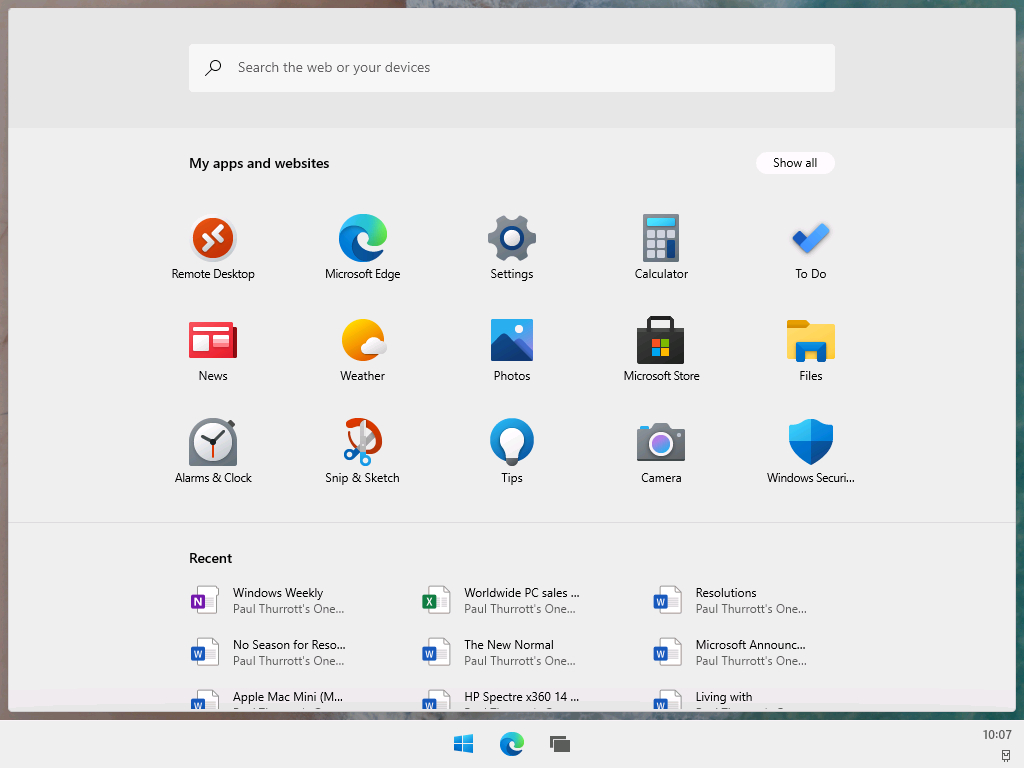Click the search magnifier icon
The width and height of the screenshot is (1024, 768).
tap(213, 67)
